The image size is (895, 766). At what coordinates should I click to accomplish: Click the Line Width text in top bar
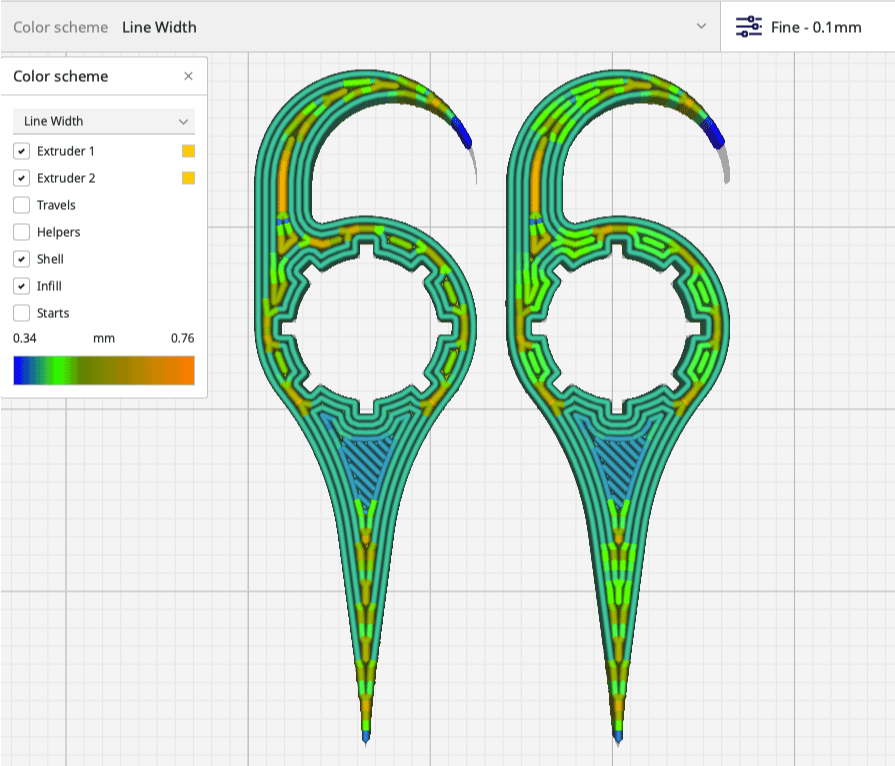[159, 27]
